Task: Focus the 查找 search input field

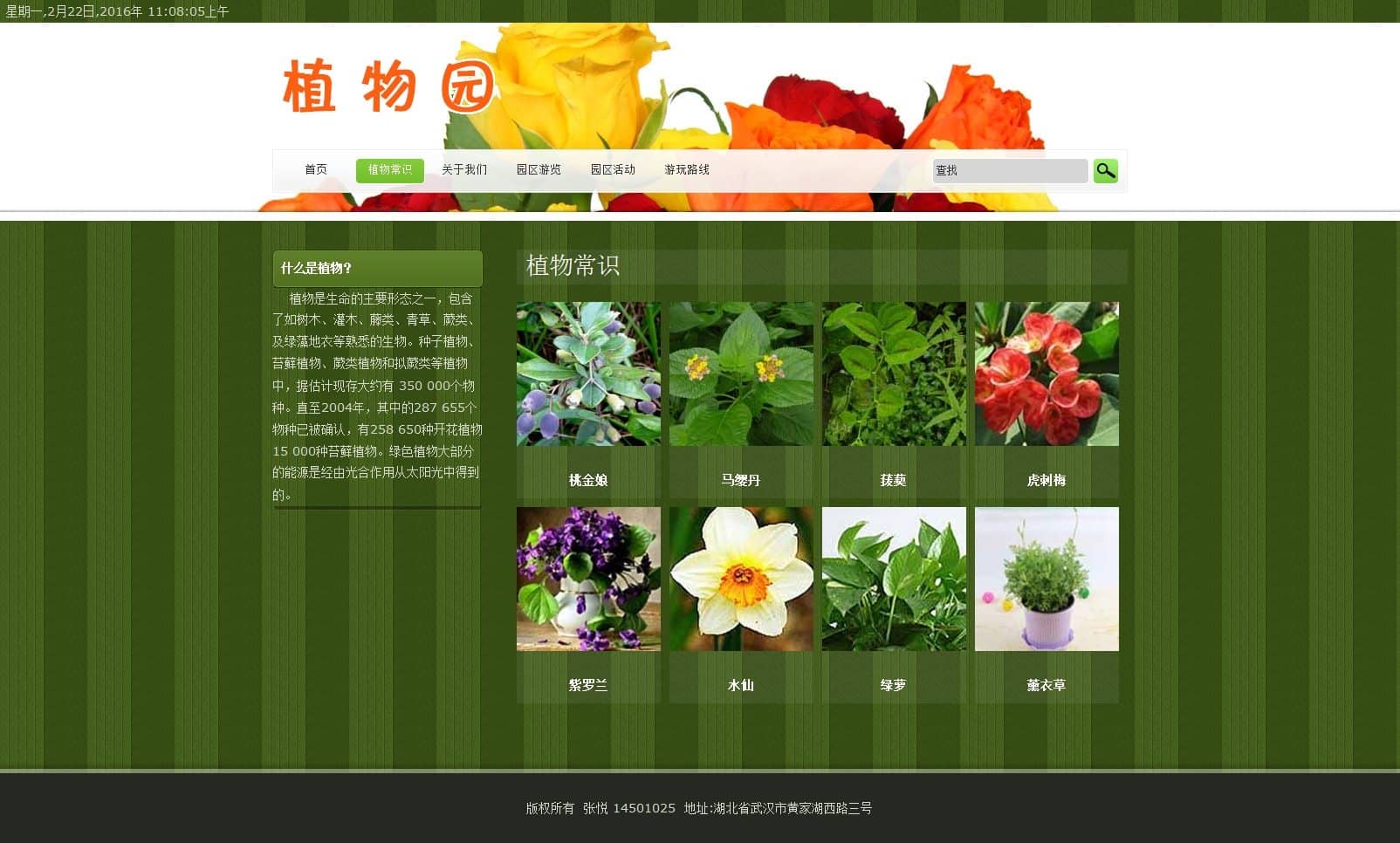Action: (x=1009, y=171)
